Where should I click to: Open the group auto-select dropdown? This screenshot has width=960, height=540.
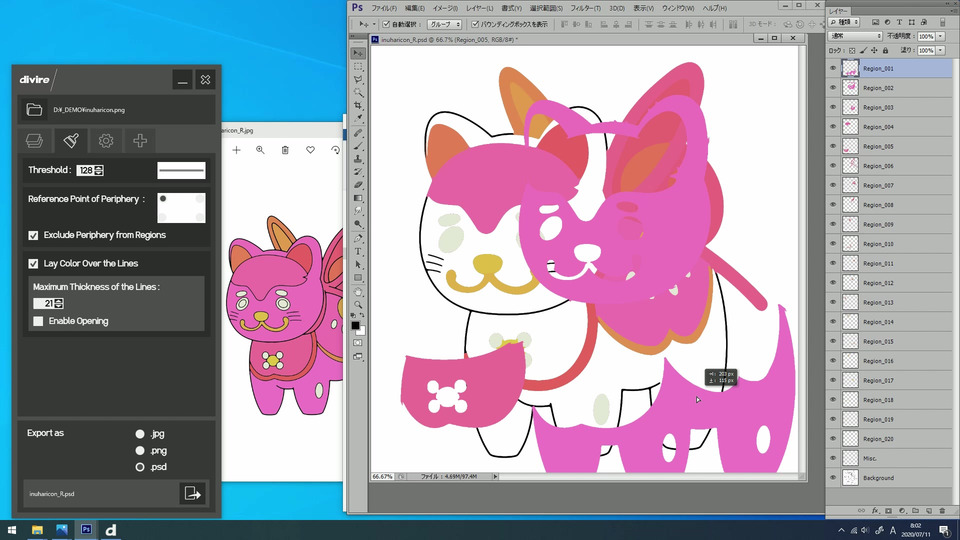pos(444,24)
